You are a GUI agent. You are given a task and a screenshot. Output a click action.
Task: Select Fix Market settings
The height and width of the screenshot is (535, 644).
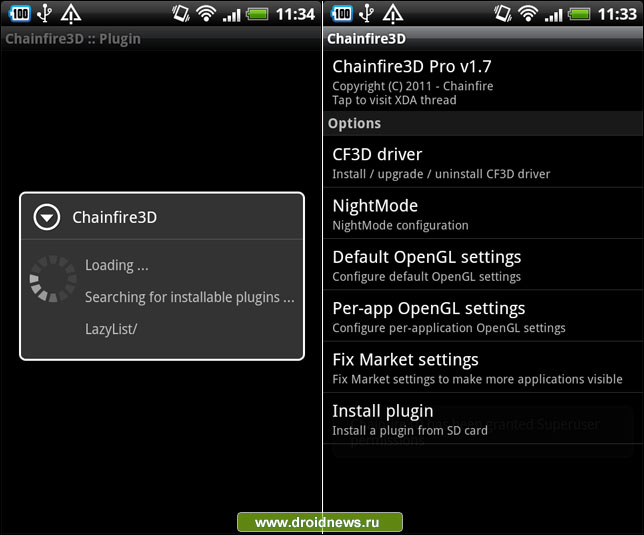(483, 367)
